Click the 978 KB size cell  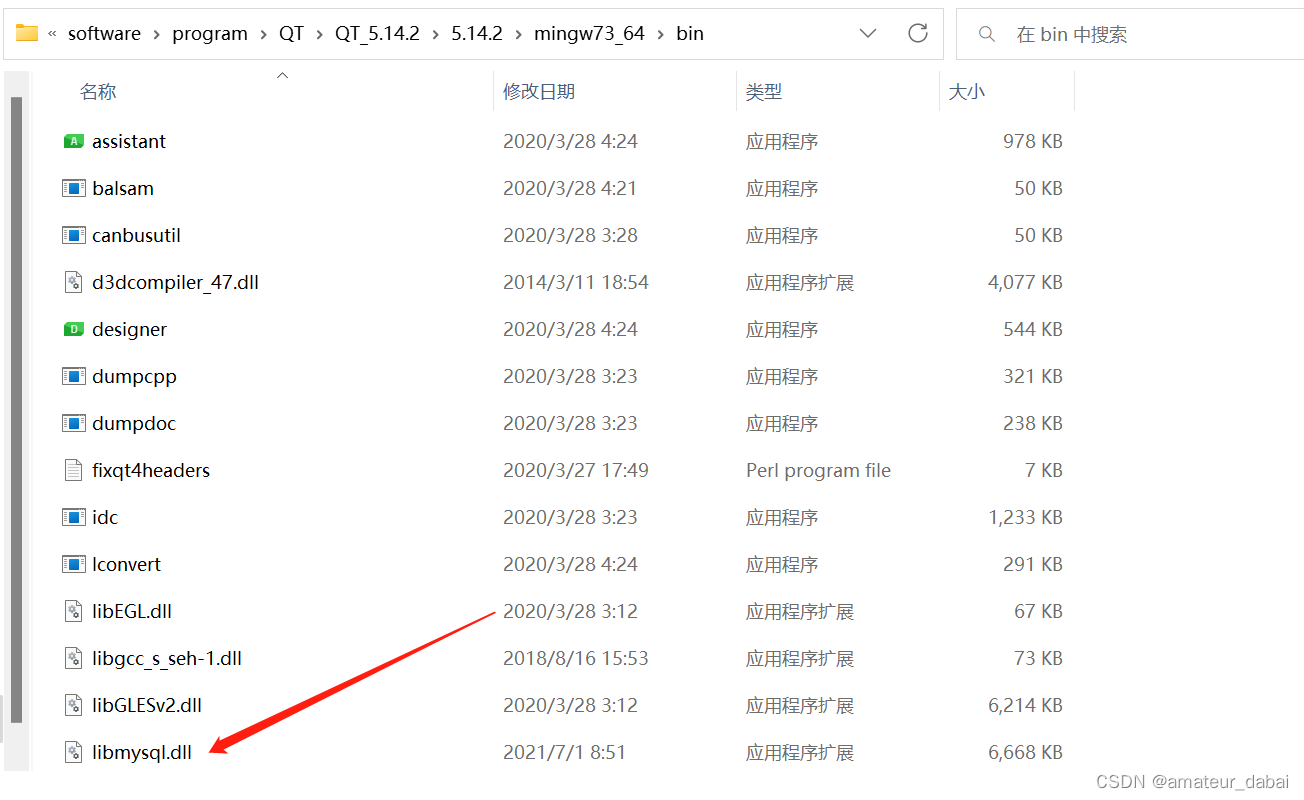[x=1033, y=141]
